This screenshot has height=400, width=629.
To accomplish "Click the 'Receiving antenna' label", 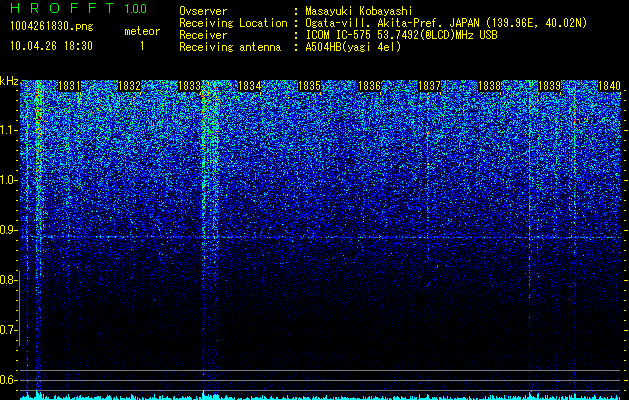I will (x=230, y=47).
